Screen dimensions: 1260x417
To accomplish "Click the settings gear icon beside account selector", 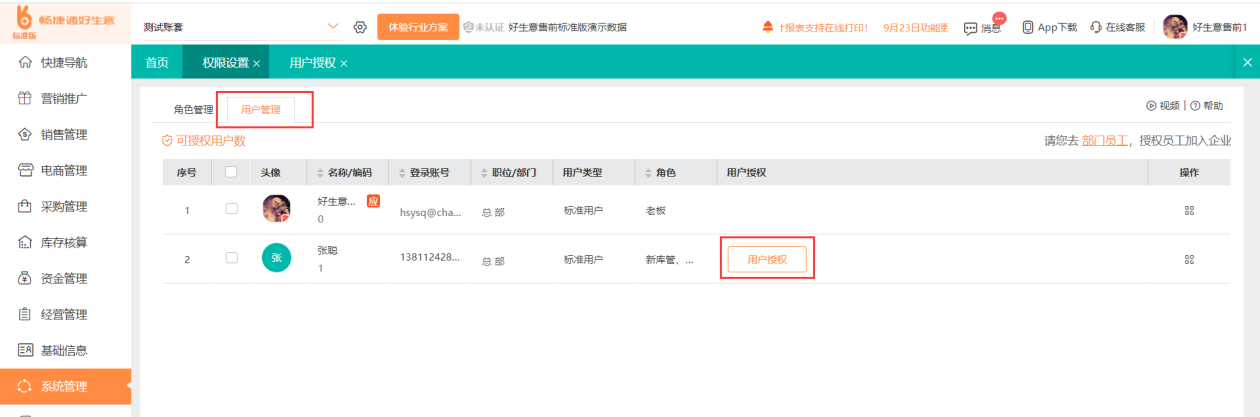I will (x=361, y=27).
